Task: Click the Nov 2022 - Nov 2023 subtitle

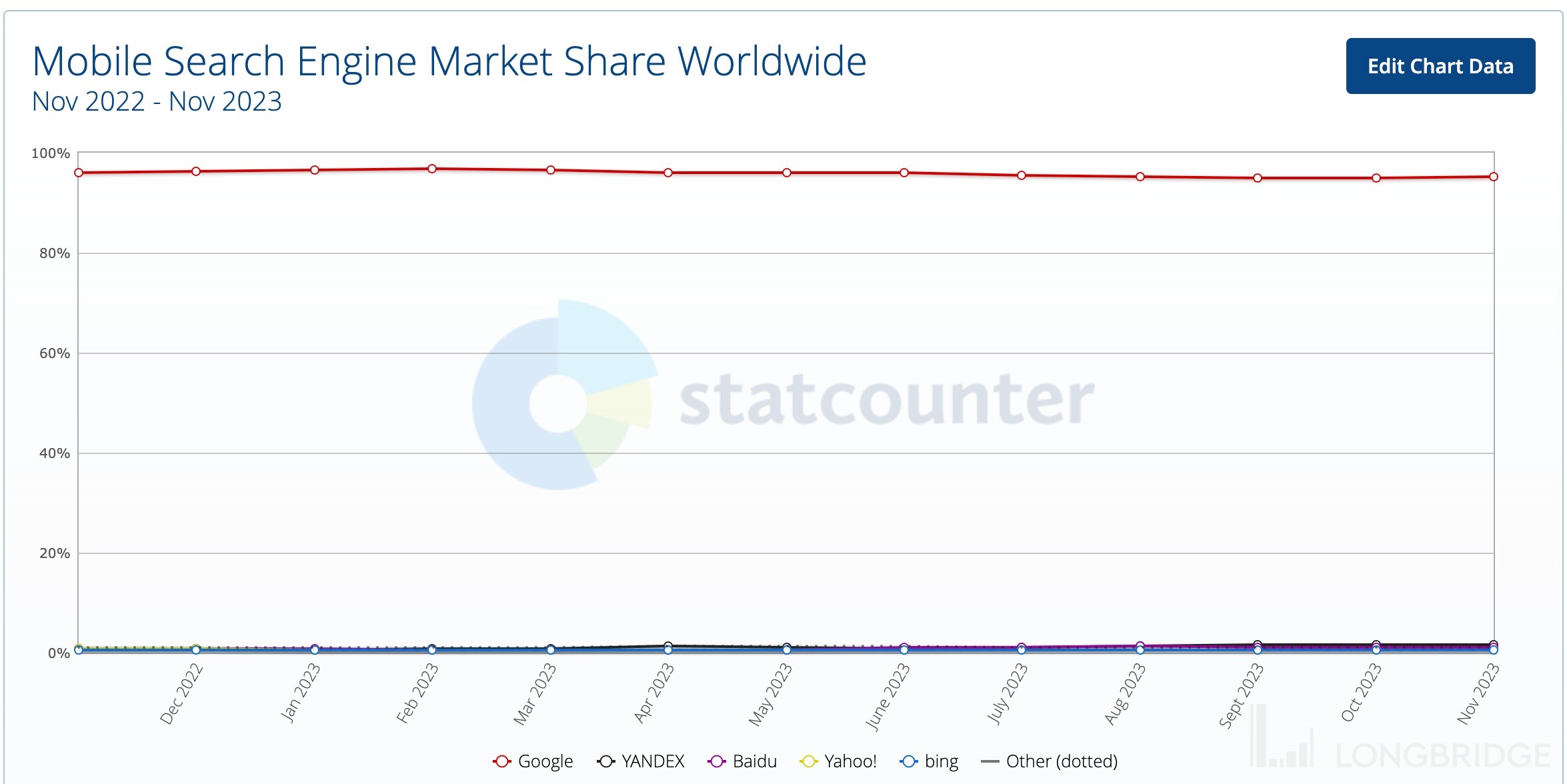Action: (x=157, y=101)
